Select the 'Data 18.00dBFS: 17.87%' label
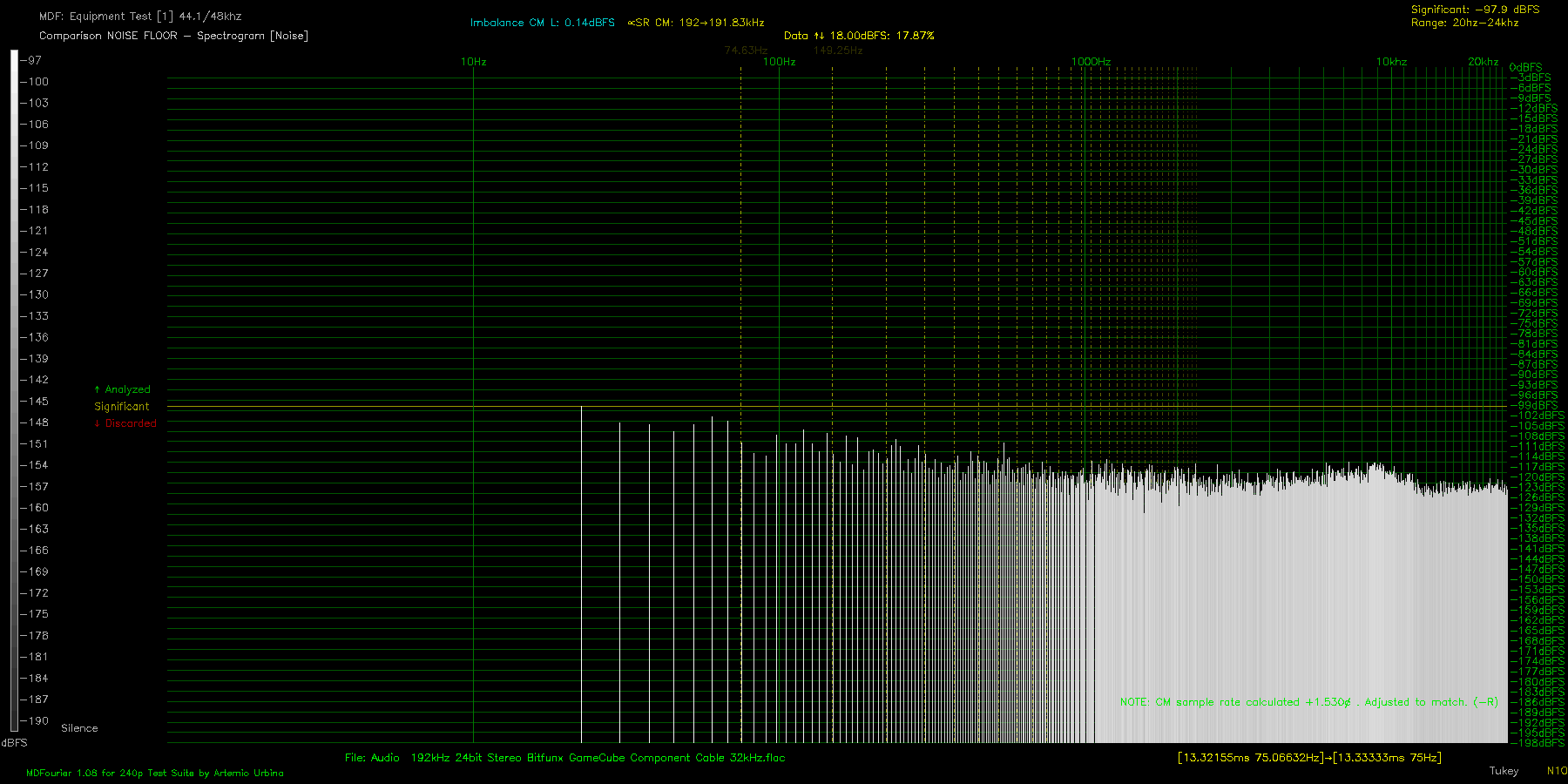 tap(859, 36)
